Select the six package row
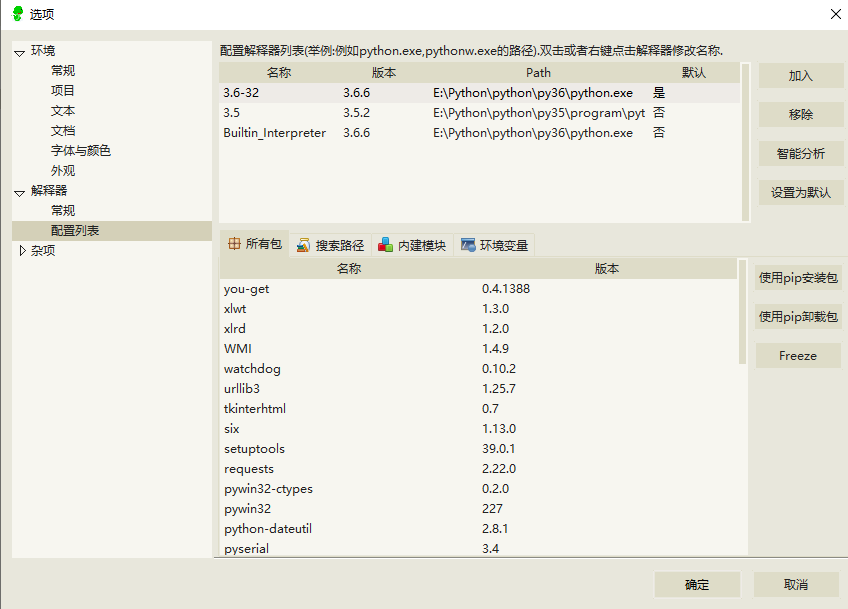 [x=479, y=429]
